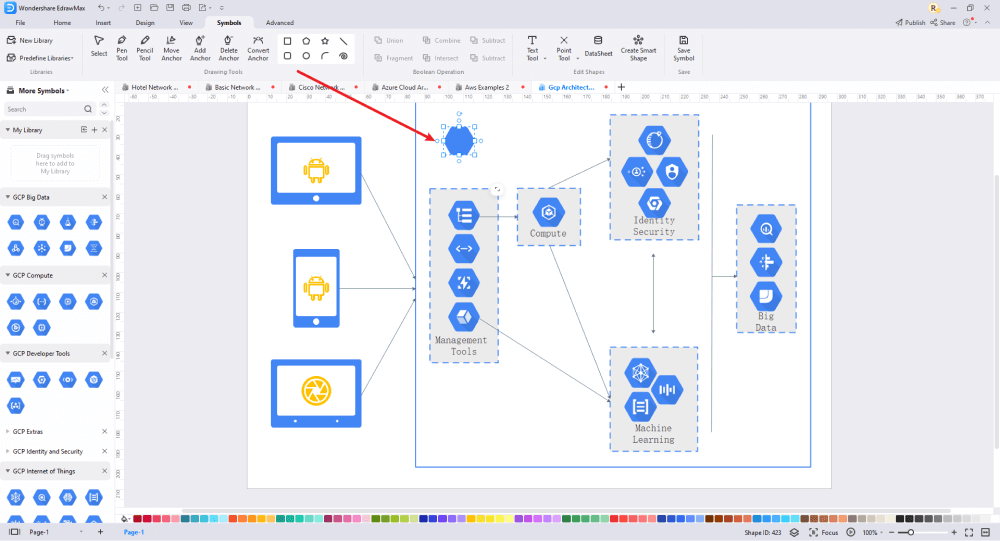Open the DataSheet tool
Screen dimensions: 1000x541
[598, 47]
